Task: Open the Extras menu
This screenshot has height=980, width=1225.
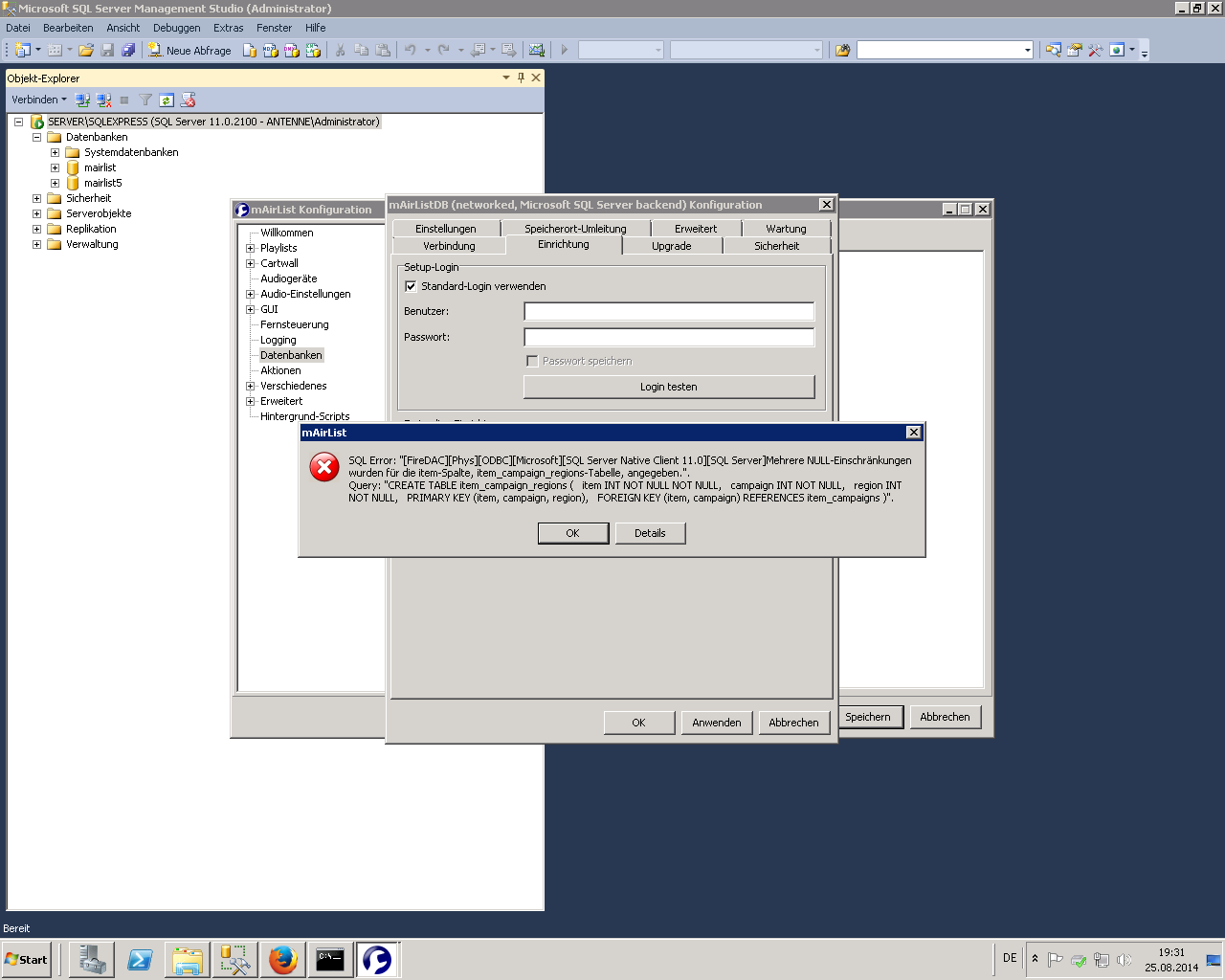Action: 228,28
